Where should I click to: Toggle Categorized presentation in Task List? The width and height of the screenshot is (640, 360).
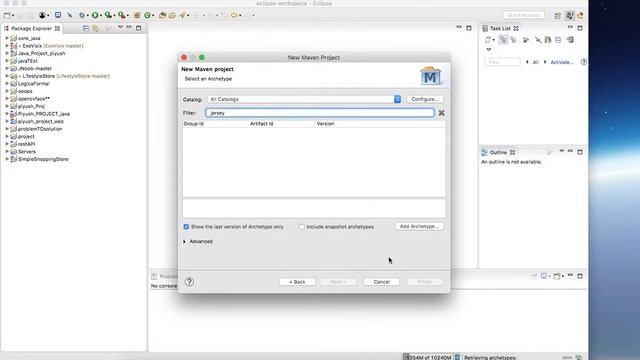[503, 40]
